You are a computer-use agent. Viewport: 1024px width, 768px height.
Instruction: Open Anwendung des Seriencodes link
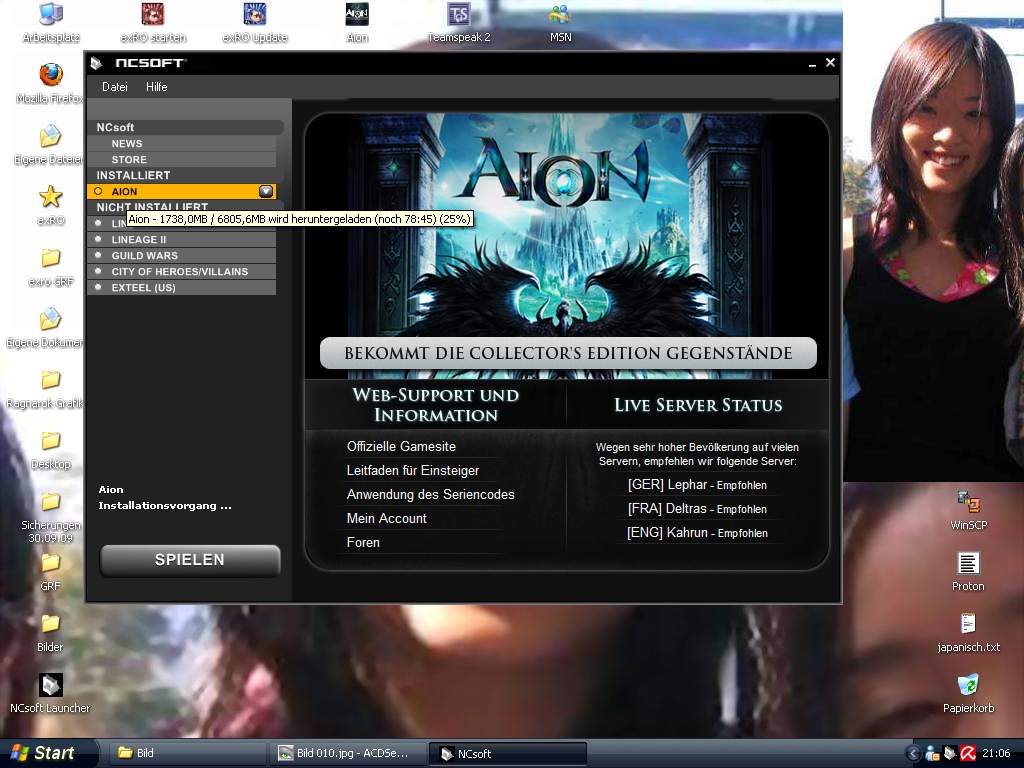click(x=430, y=494)
